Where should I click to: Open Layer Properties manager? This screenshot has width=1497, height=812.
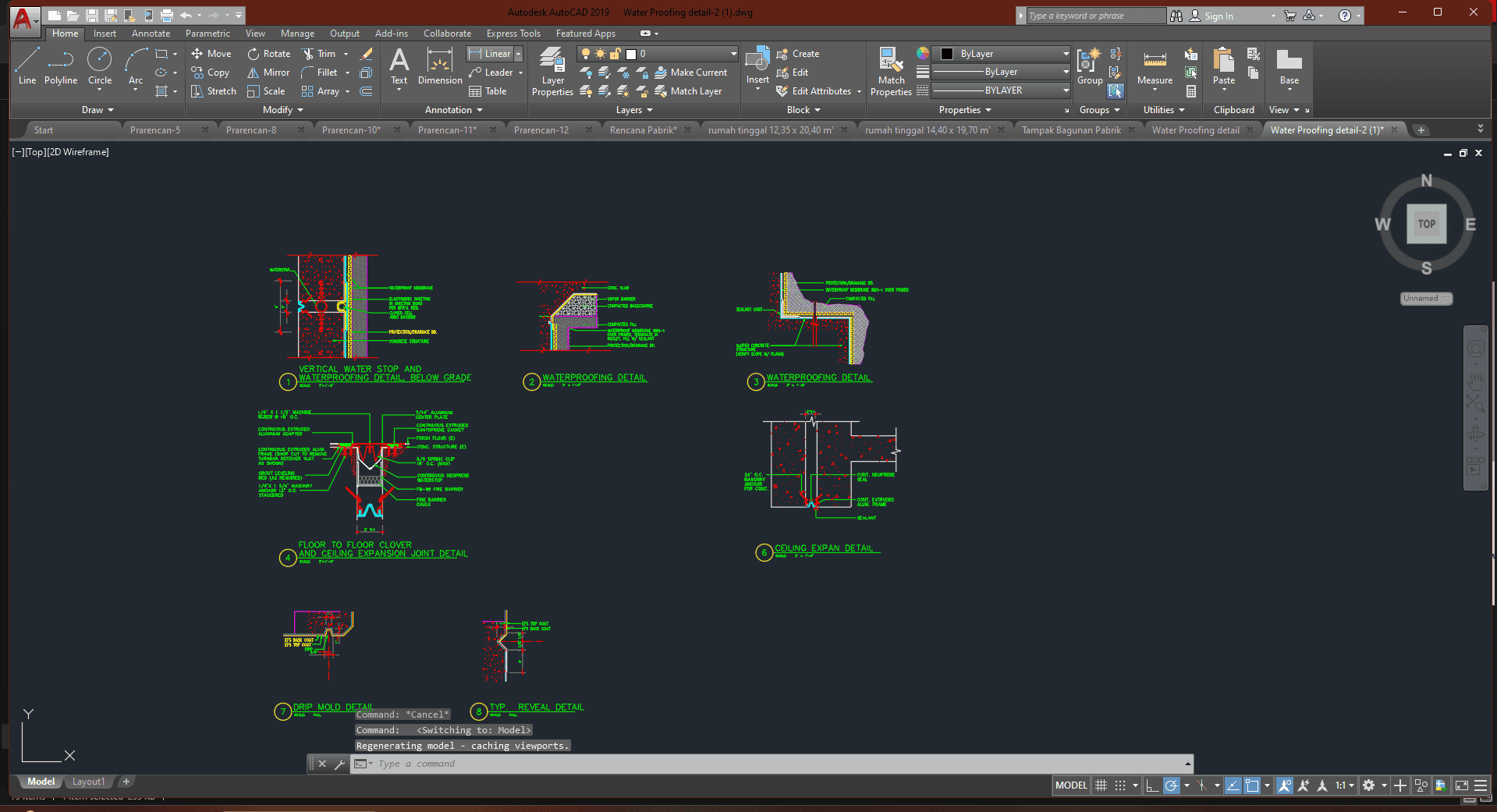click(552, 72)
